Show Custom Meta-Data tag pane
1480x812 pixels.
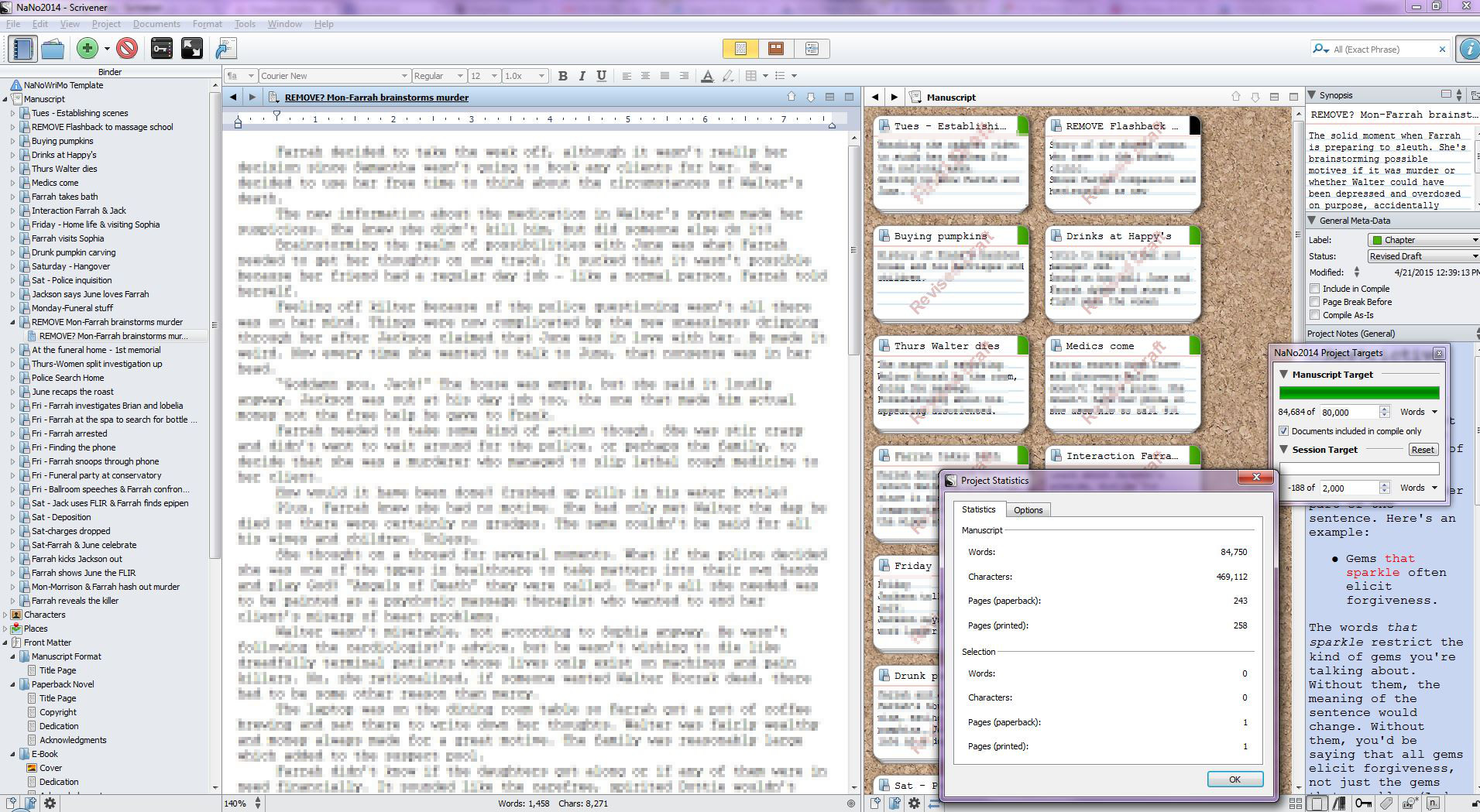1387,803
